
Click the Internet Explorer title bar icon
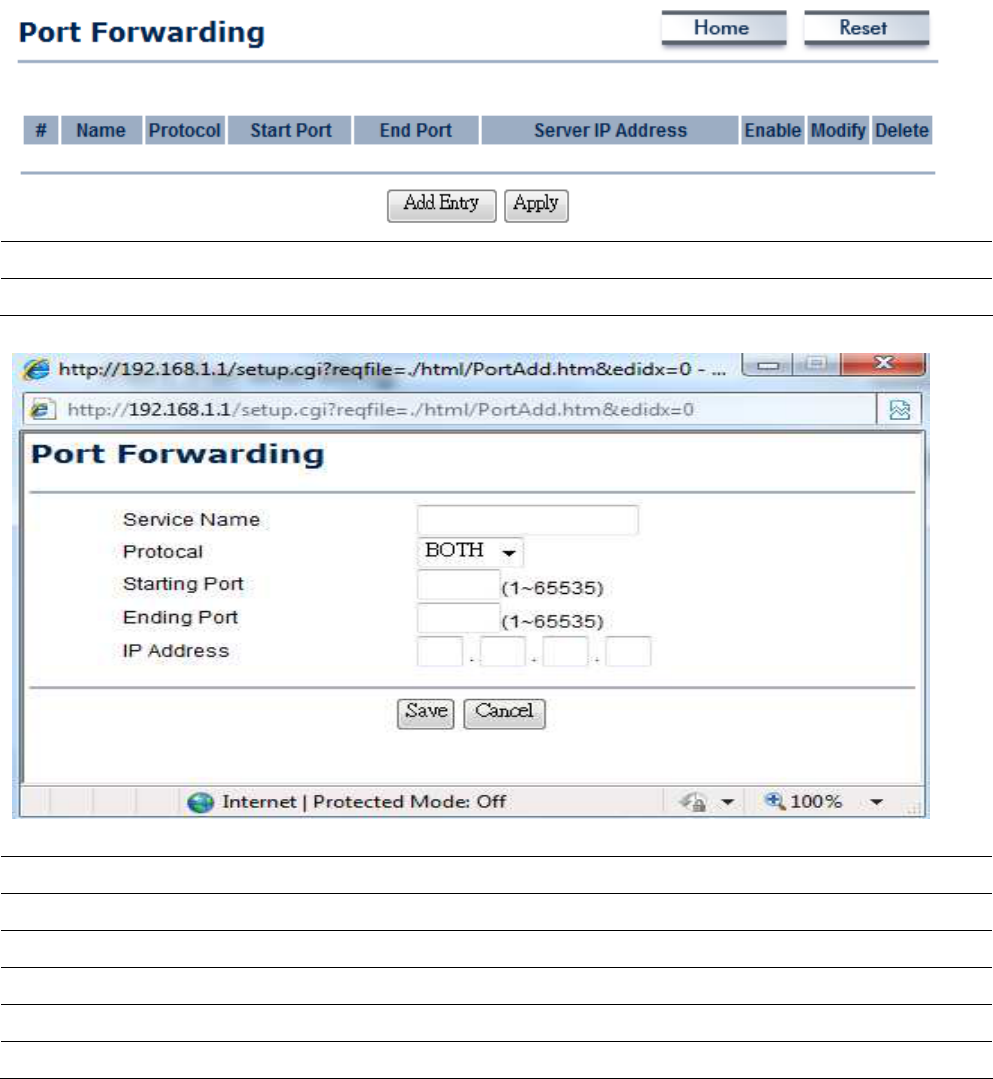[36, 370]
